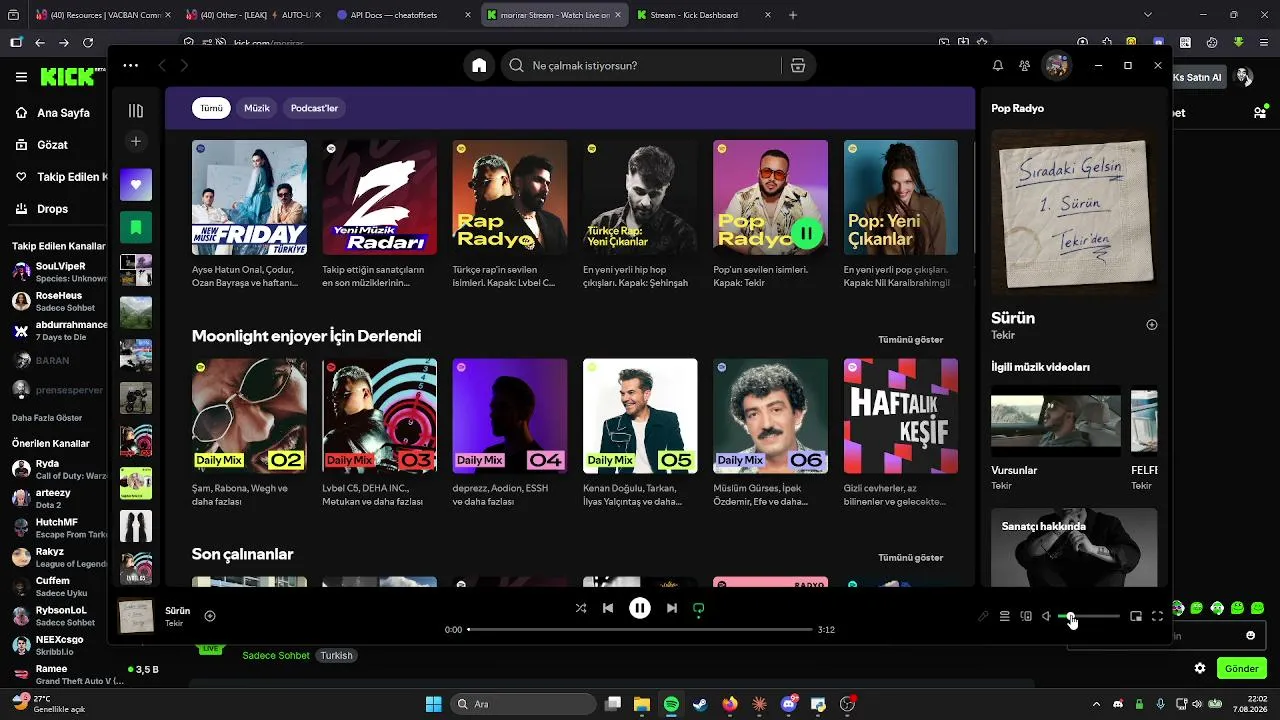Open Kick chat settings gear
This screenshot has width=1280, height=720.
tap(1200, 668)
